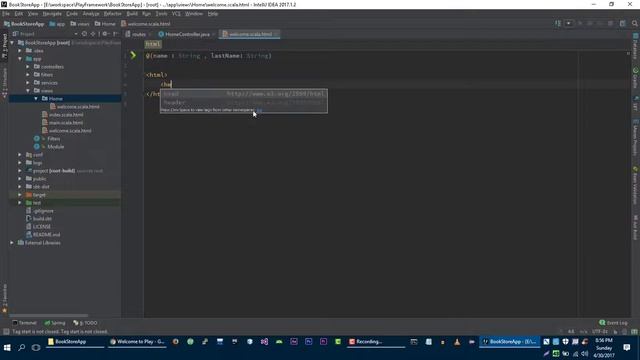Open the Windows Action Center notifications
This screenshot has height=360, width=640.
tap(627, 348)
